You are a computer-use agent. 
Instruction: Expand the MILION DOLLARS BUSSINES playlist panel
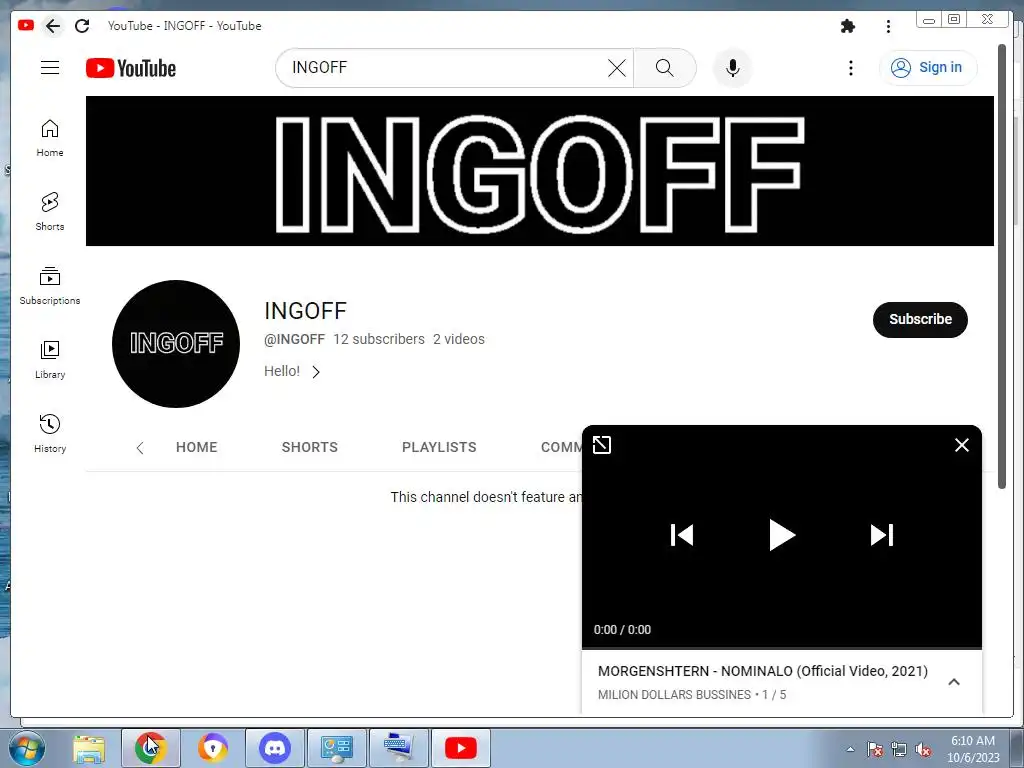point(953,682)
